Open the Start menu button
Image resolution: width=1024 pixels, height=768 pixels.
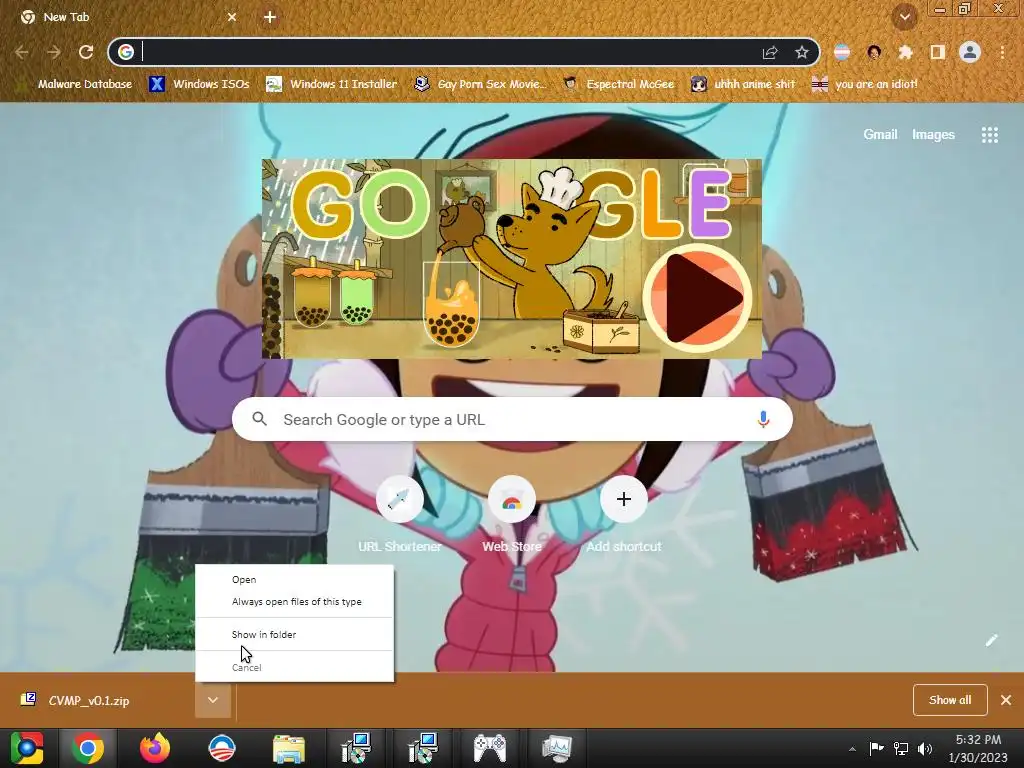pyautogui.click(x=27, y=748)
